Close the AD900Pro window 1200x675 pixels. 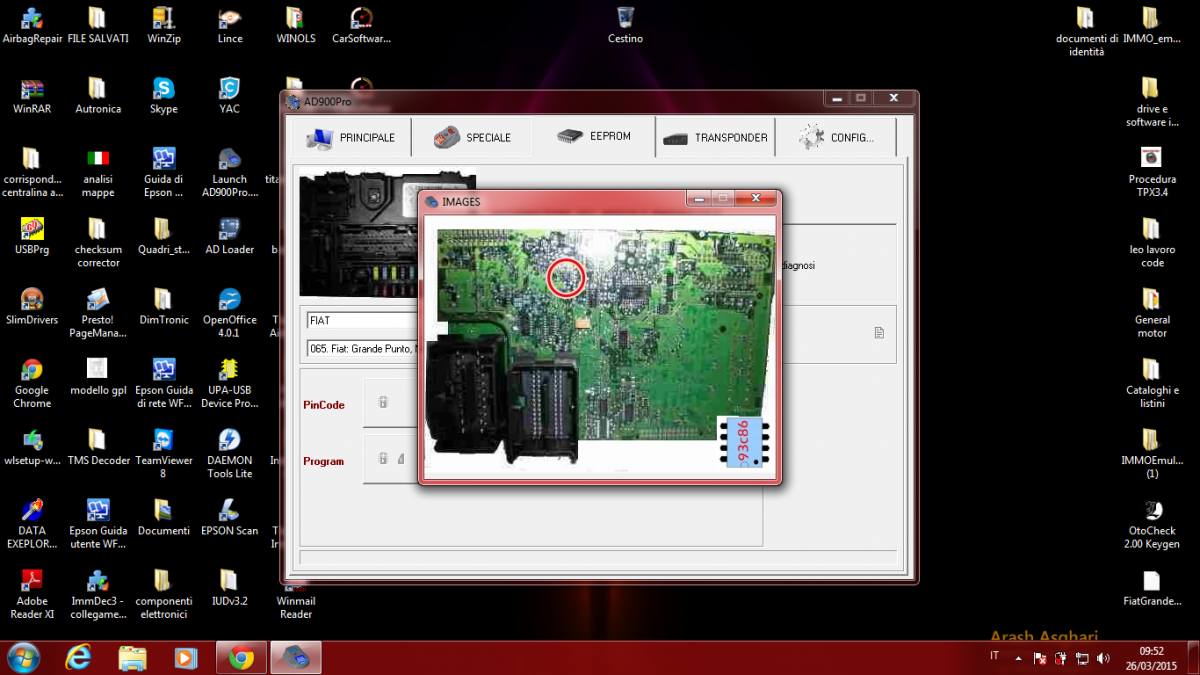pos(893,98)
